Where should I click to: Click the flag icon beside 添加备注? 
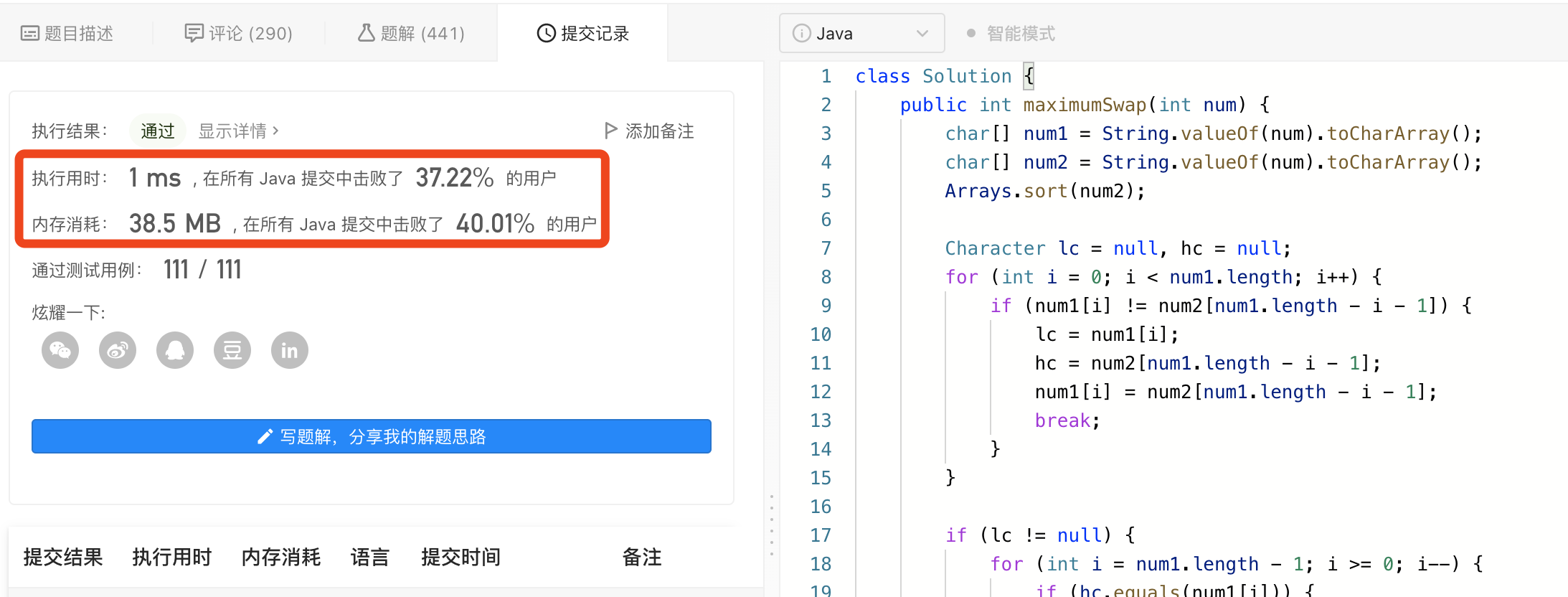click(x=610, y=131)
